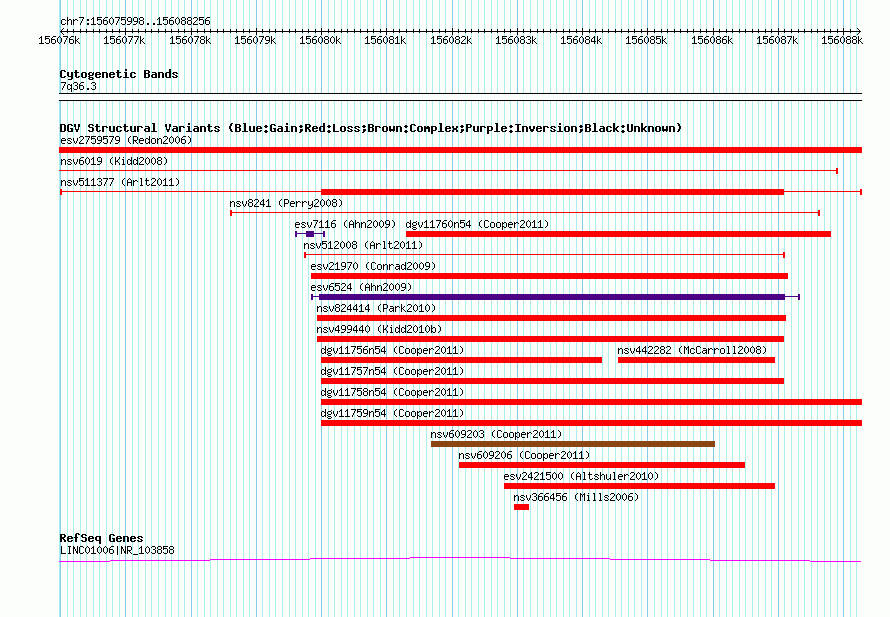
Task: Click the nsv609203 (Cooper2011) label
Action: (496, 434)
